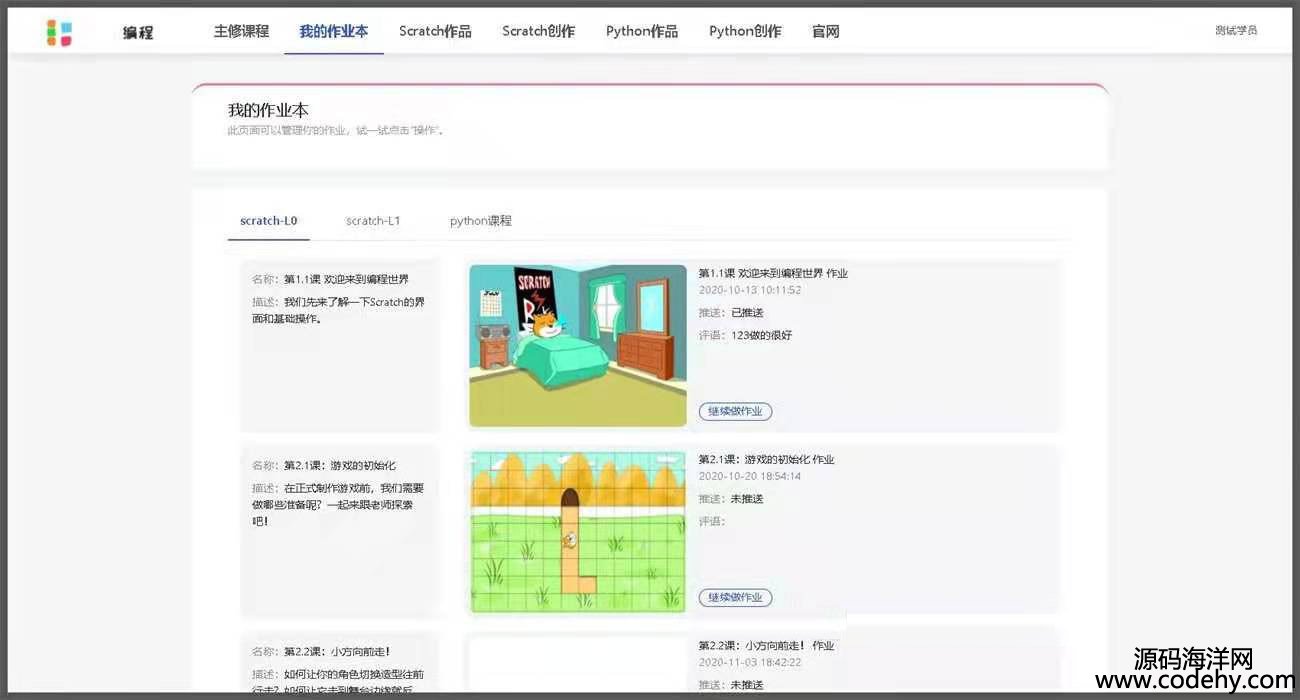The width and height of the screenshot is (1300, 700).
Task: Click lesson name 第1.1课 欢迎来到编程世界 in left card
Action: point(346,279)
